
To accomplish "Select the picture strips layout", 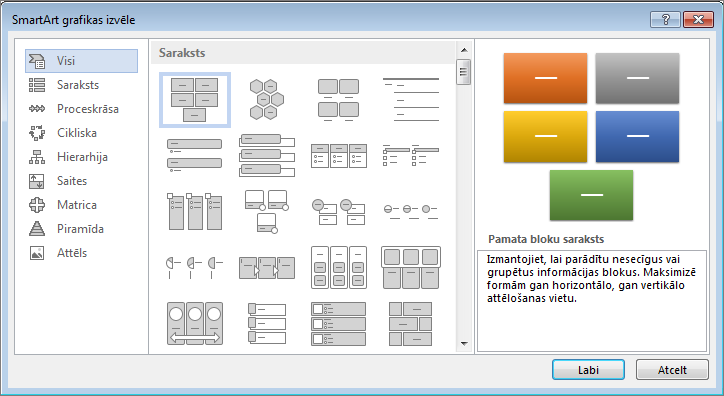I will click(x=266, y=324).
